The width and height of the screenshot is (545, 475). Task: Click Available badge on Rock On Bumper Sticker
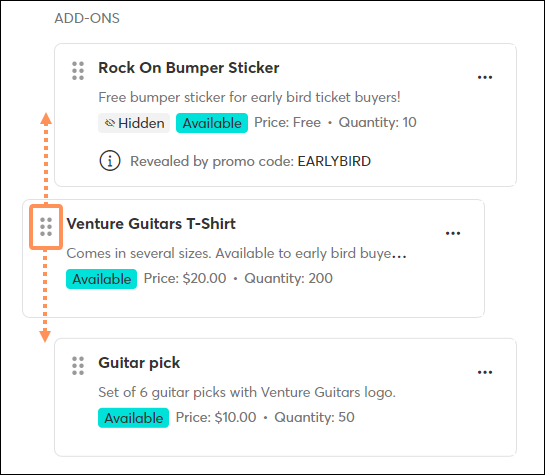pos(212,123)
